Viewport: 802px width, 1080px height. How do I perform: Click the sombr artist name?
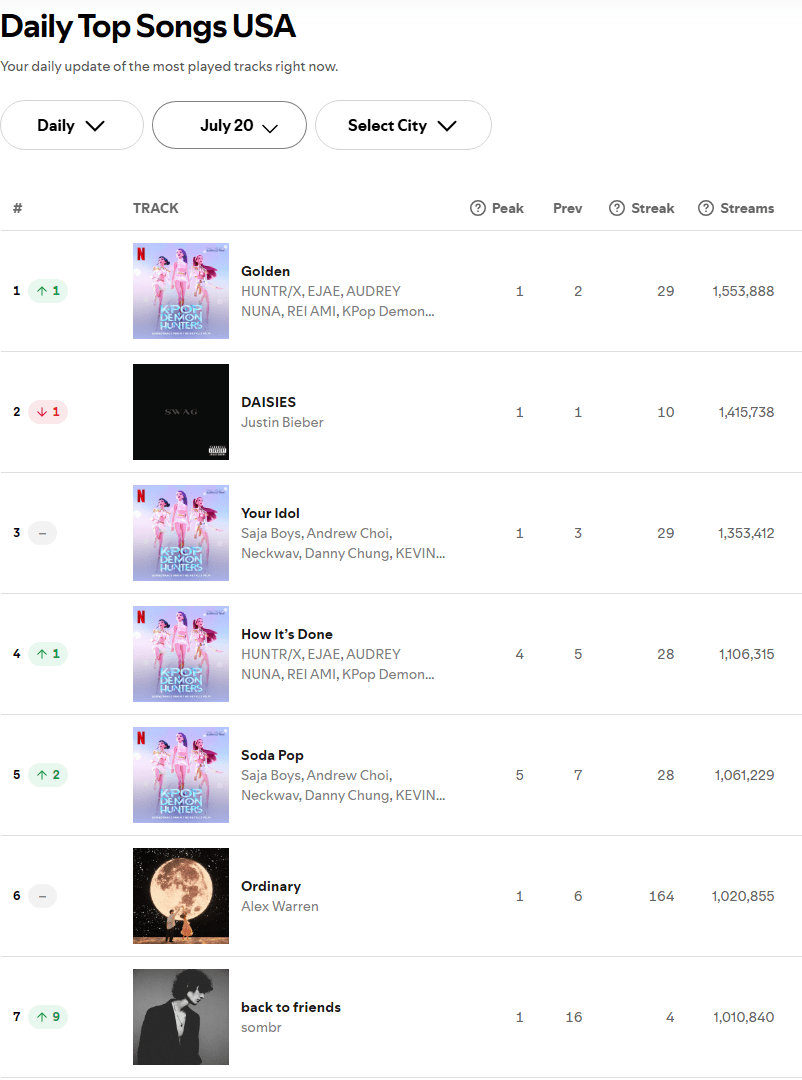(x=261, y=1027)
